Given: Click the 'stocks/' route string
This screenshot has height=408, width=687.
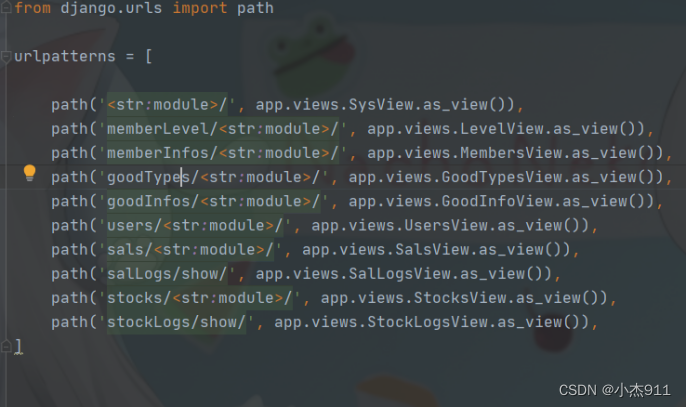Looking at the screenshot, I should 139,298.
